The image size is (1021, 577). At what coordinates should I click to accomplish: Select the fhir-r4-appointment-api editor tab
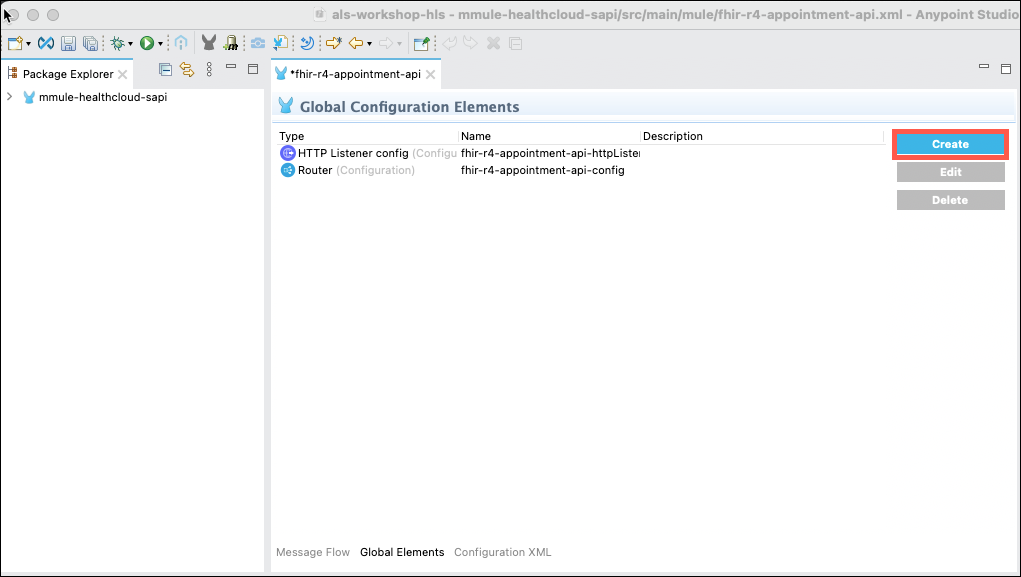[x=357, y=74]
